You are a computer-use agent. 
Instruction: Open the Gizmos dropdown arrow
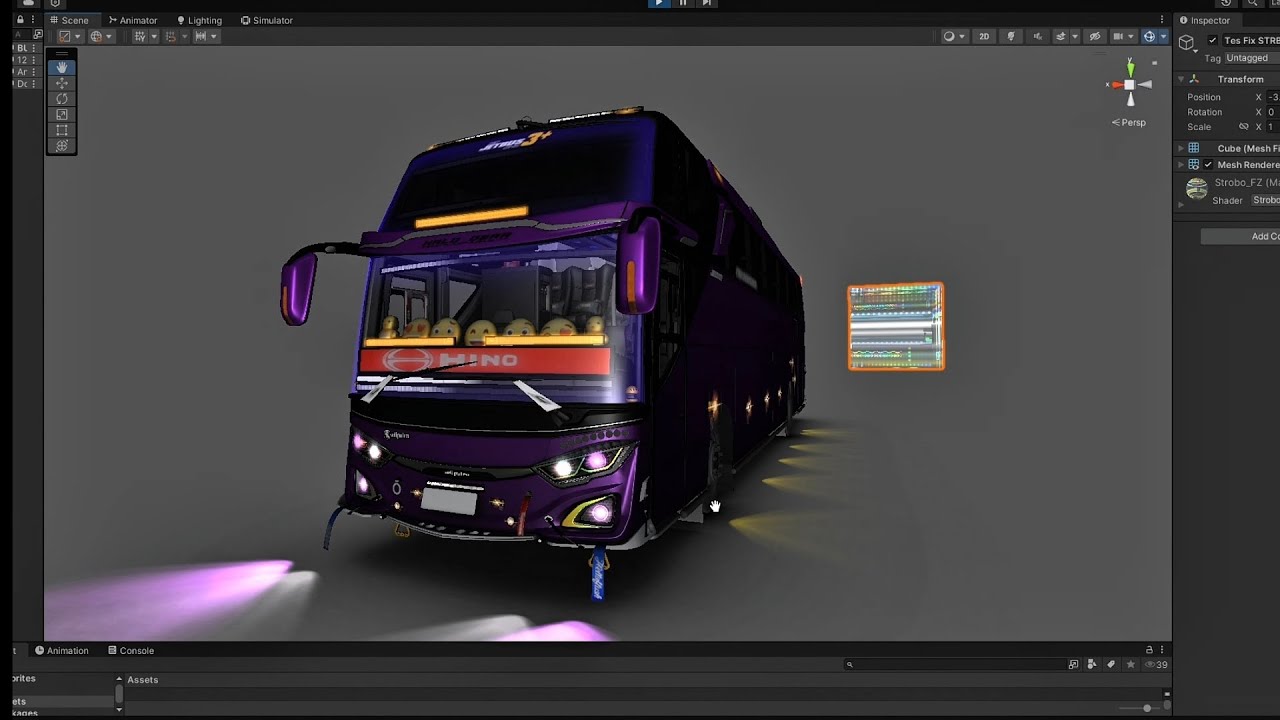point(1163,36)
